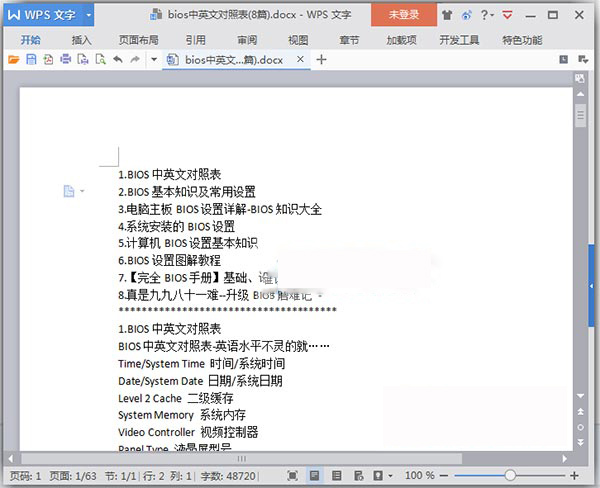600x488 pixels.
Task: Add a new document tab with plus
Action: point(321,59)
